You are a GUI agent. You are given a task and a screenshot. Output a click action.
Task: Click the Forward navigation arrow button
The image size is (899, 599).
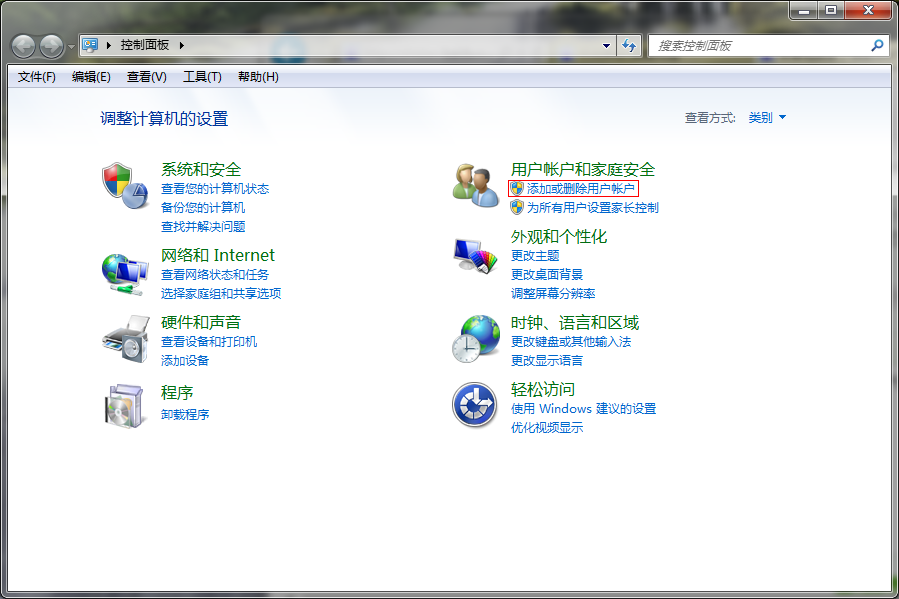pos(52,46)
